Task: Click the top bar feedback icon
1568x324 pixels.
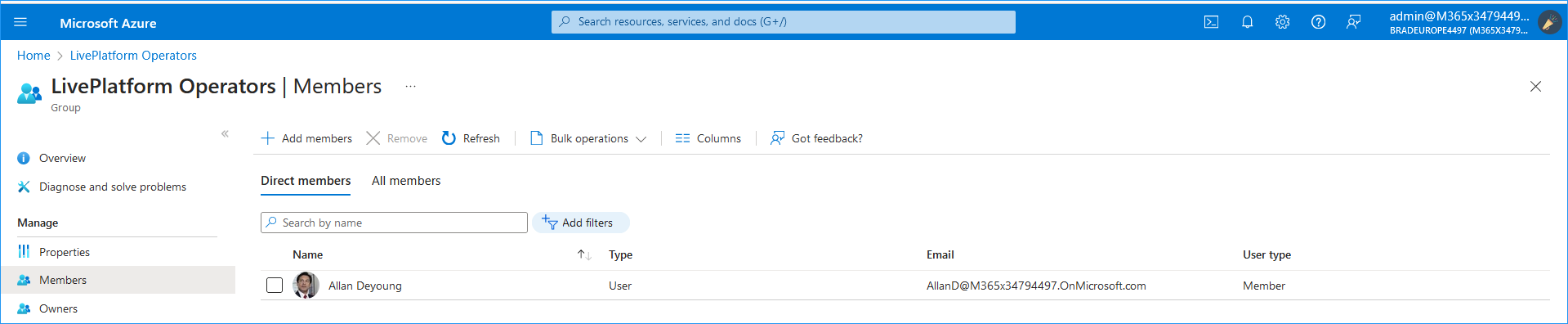Action: tap(1353, 22)
